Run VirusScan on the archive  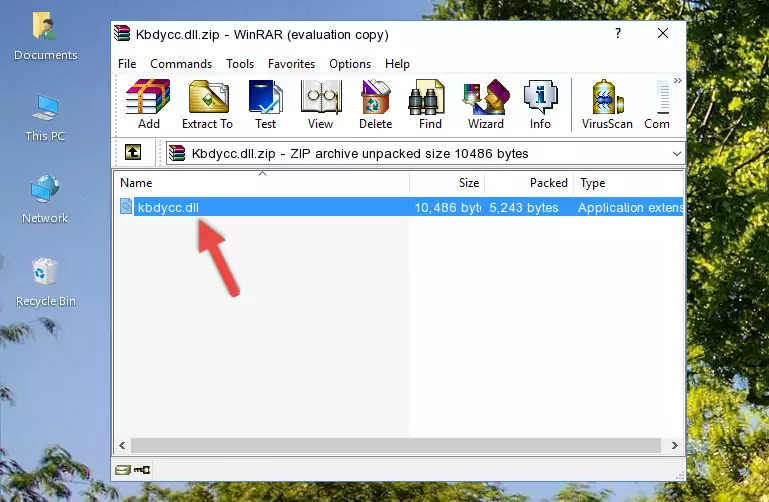pyautogui.click(x=607, y=104)
